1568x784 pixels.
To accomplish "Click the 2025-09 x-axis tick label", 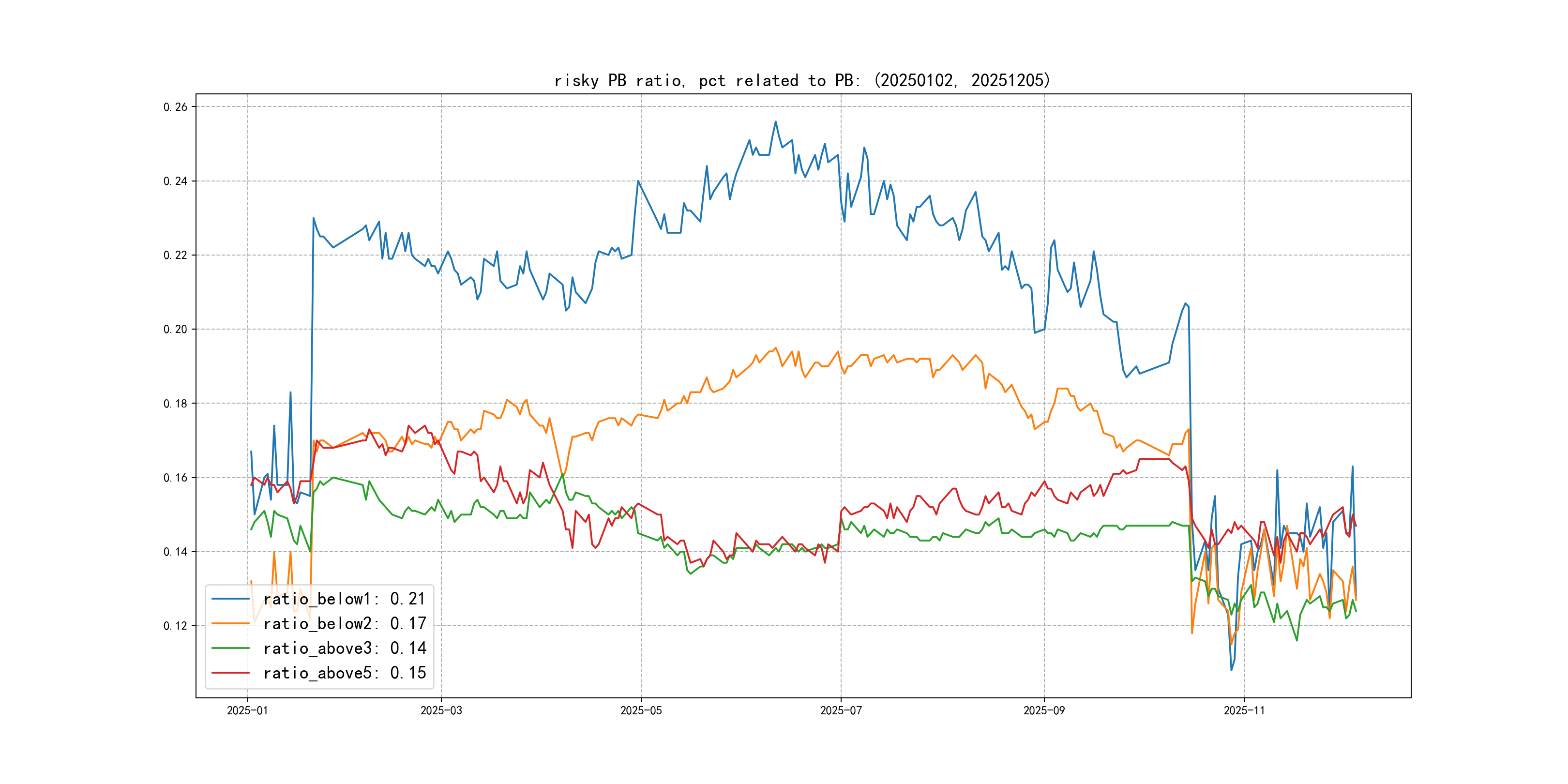I will point(1044,710).
